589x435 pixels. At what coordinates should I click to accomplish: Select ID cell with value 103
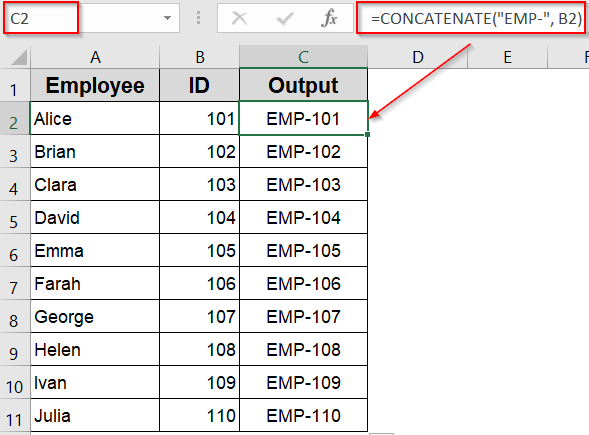tap(199, 184)
